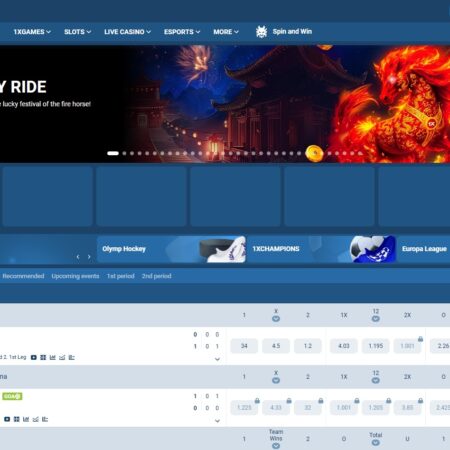Open the MORE dropdown menu
The image size is (450, 450).
click(x=226, y=32)
